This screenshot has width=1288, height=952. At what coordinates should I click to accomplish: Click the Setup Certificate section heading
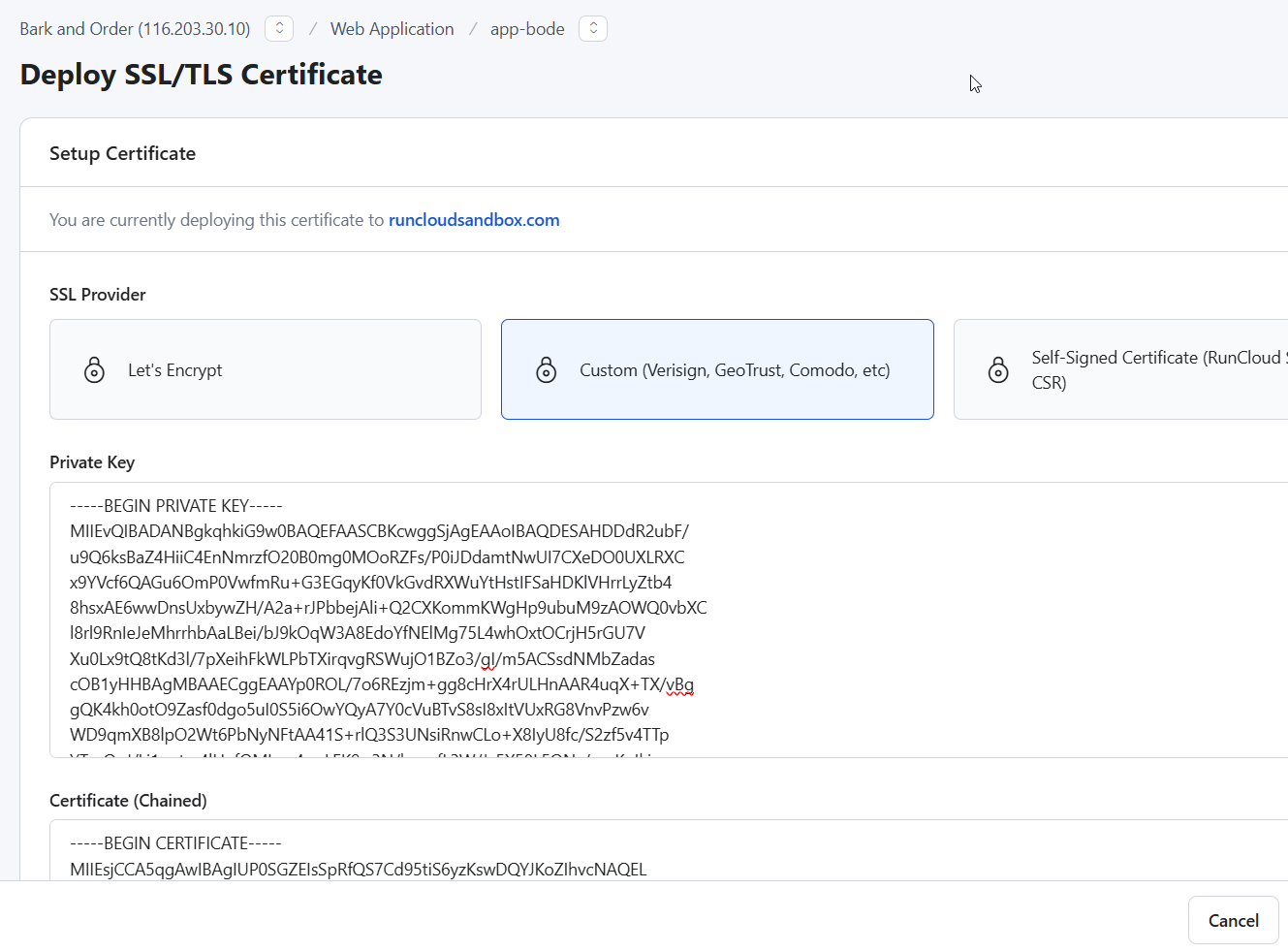tap(122, 153)
